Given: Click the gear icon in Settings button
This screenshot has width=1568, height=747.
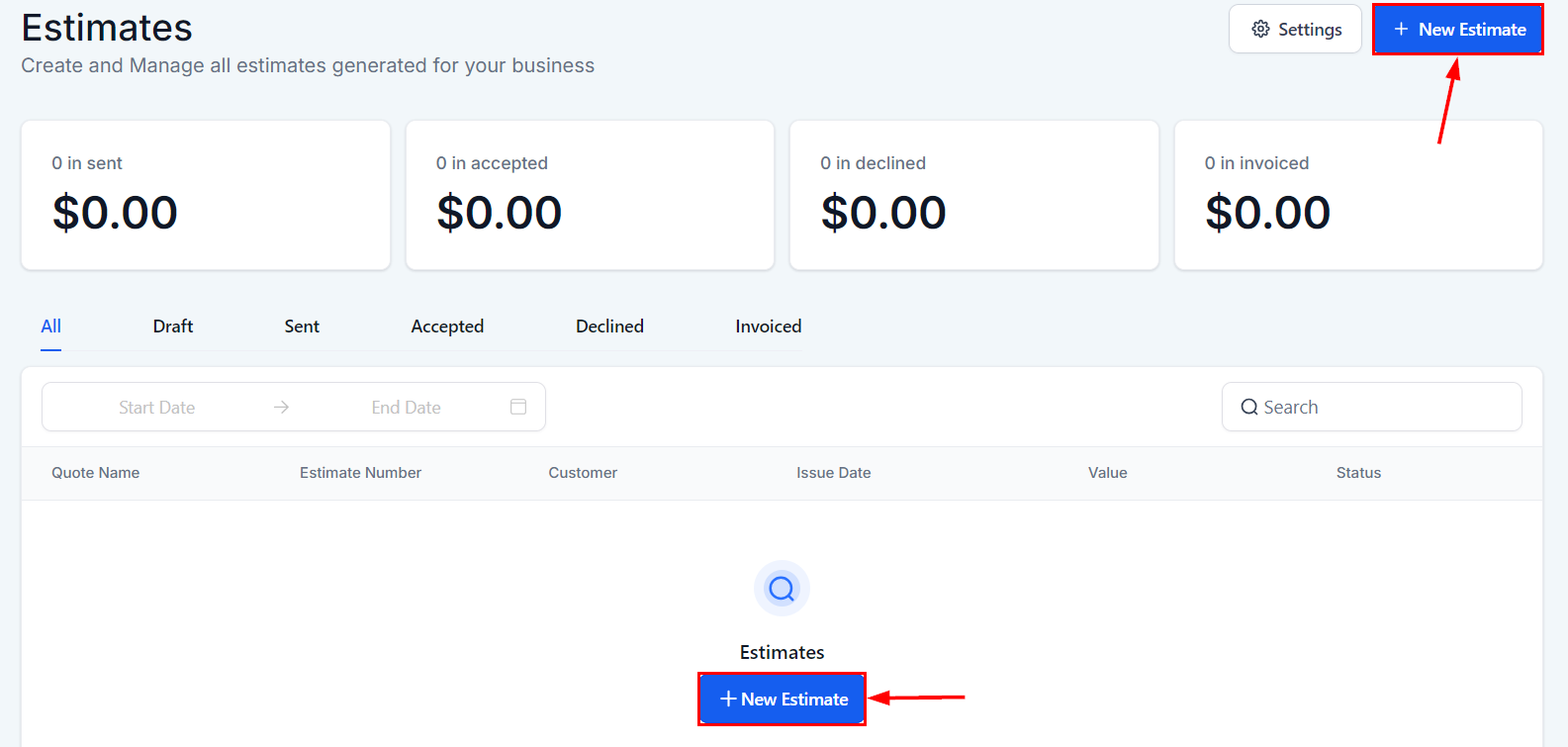Looking at the screenshot, I should click(x=1260, y=30).
